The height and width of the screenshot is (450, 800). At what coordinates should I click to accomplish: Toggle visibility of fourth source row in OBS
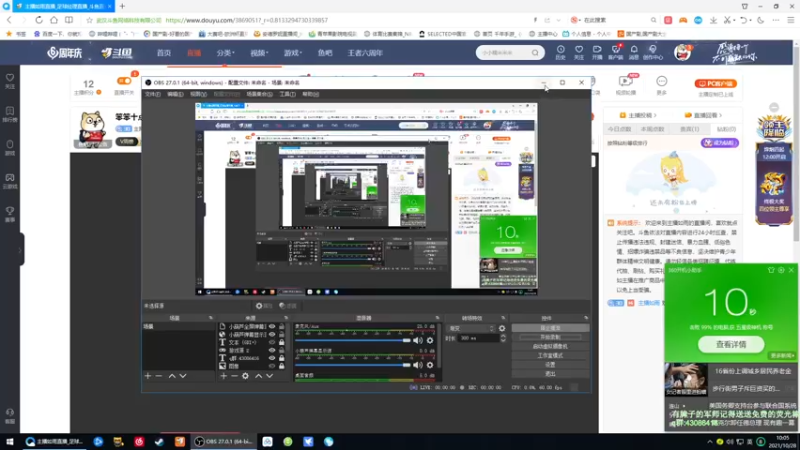(x=272, y=351)
